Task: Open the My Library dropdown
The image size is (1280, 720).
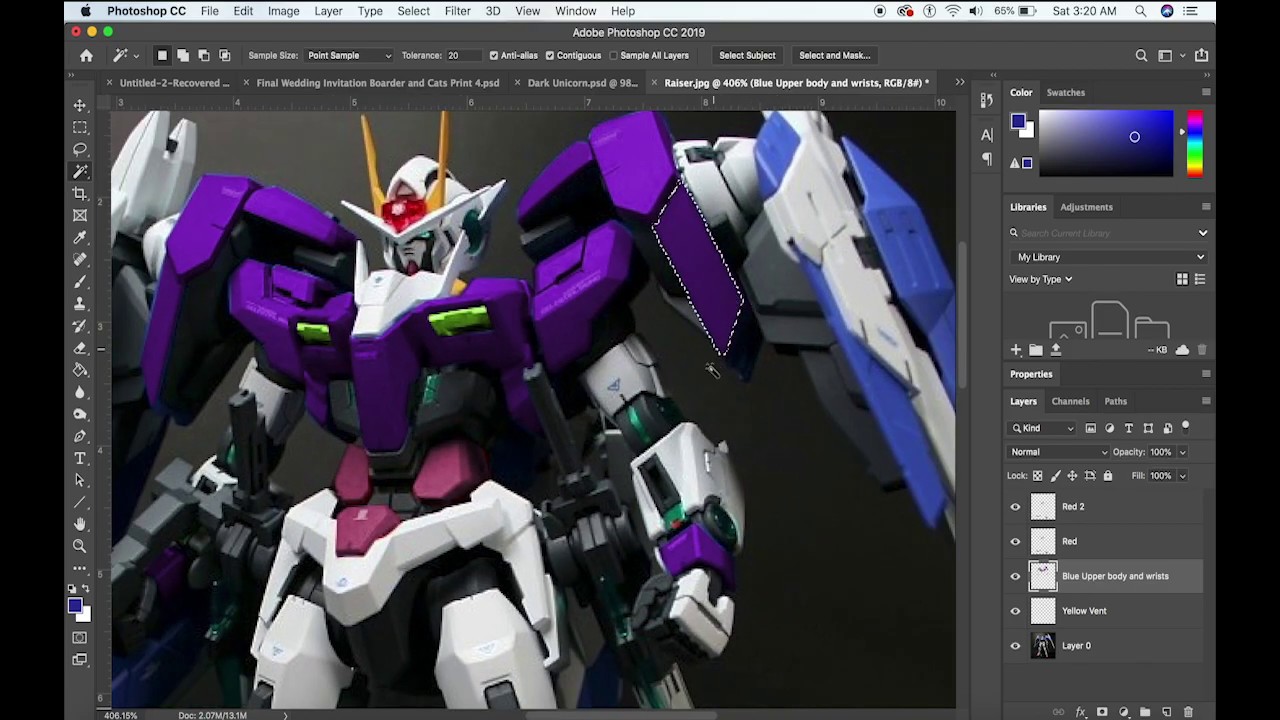Action: point(1110,257)
